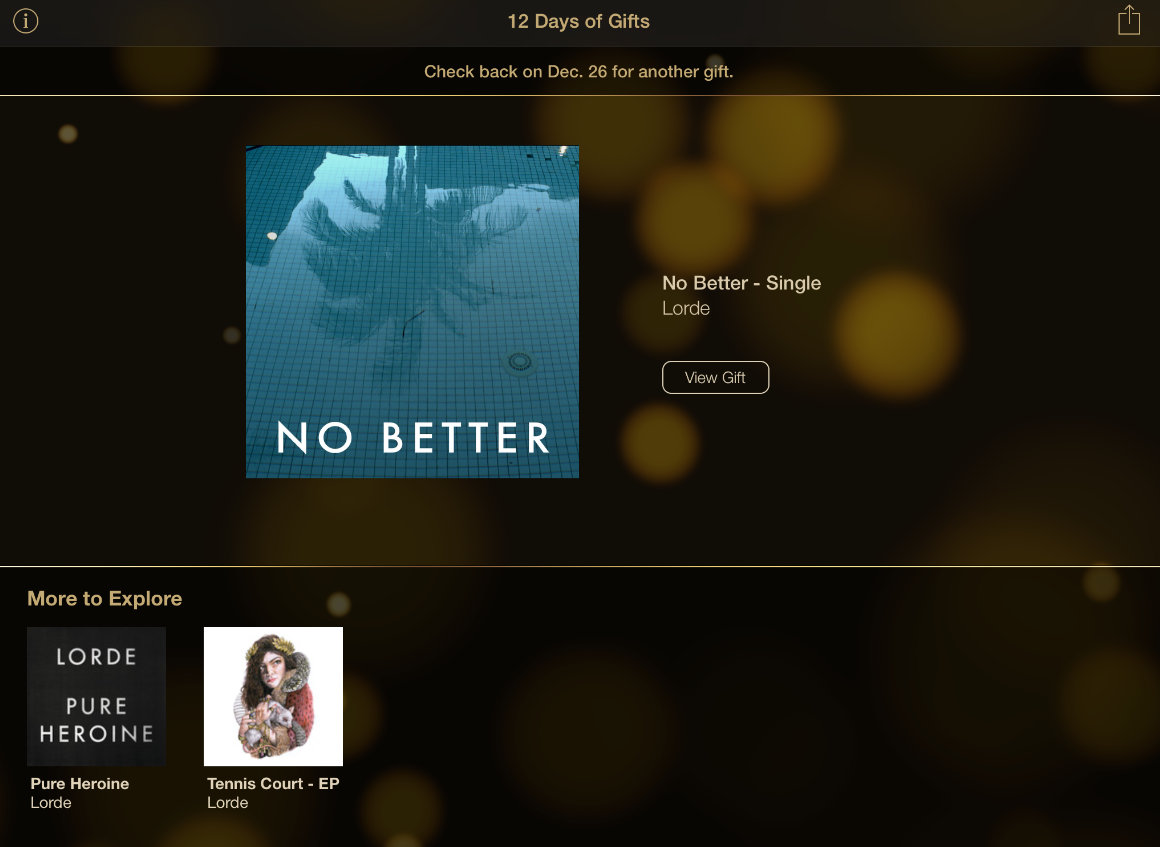Open the No Better pool artwork
This screenshot has height=847, width=1160.
click(x=412, y=311)
